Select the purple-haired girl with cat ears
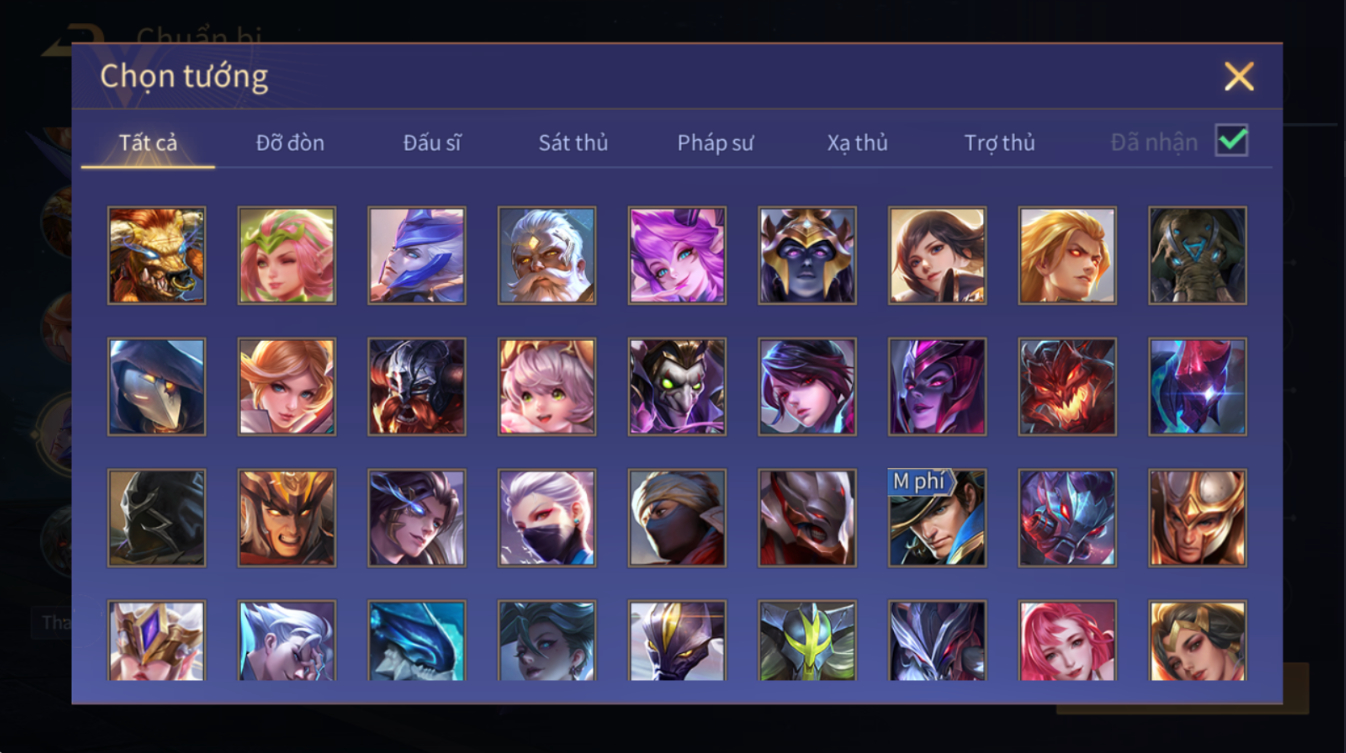 tap(677, 255)
